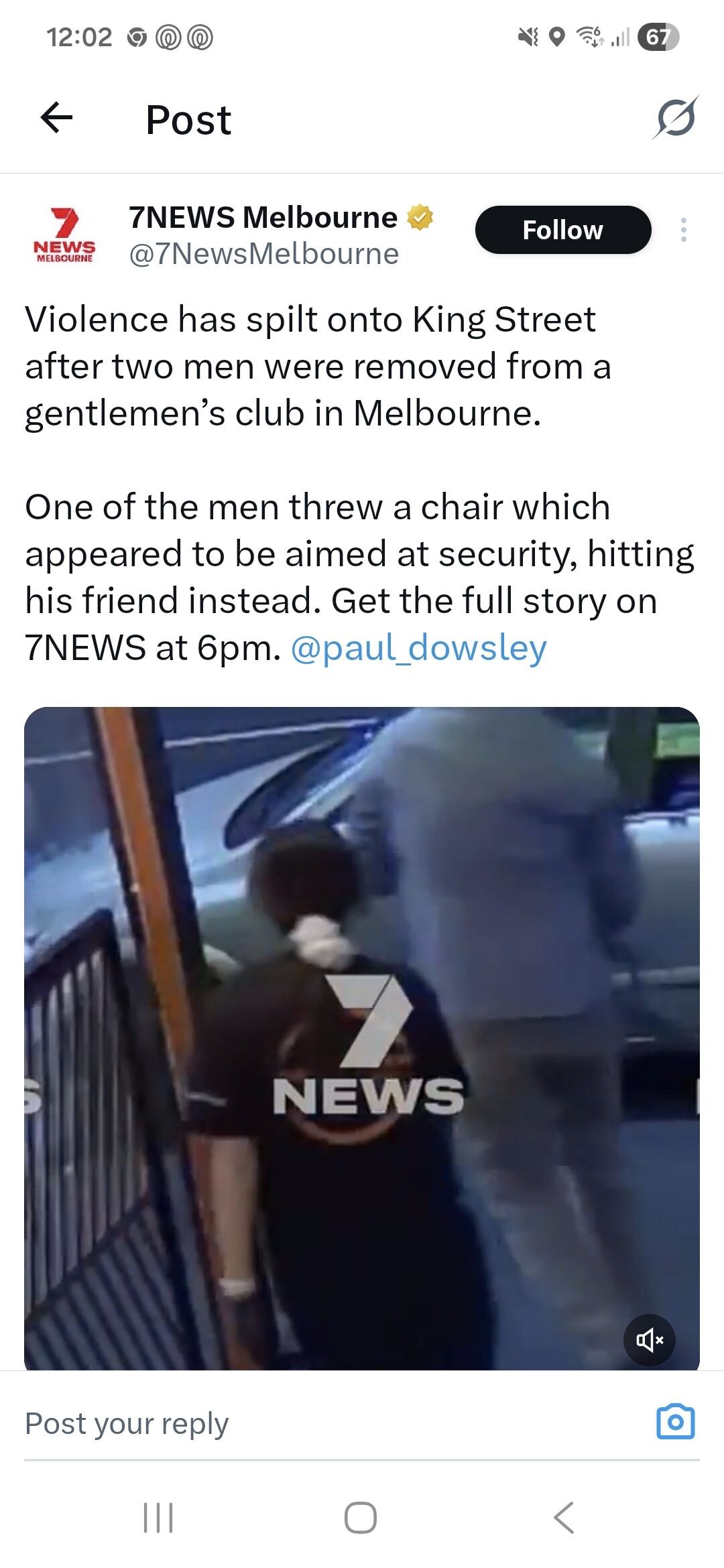This screenshot has width=724, height=1568.
Task: Tap the gold verified badge
Action: click(x=420, y=217)
